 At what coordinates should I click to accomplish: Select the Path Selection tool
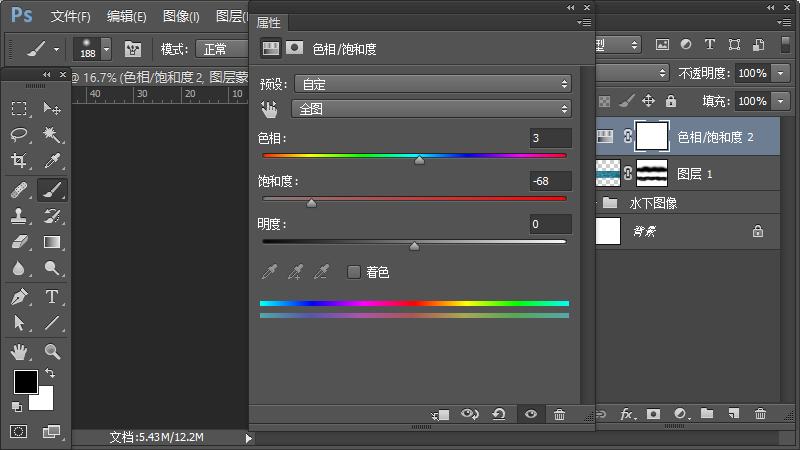(x=19, y=322)
